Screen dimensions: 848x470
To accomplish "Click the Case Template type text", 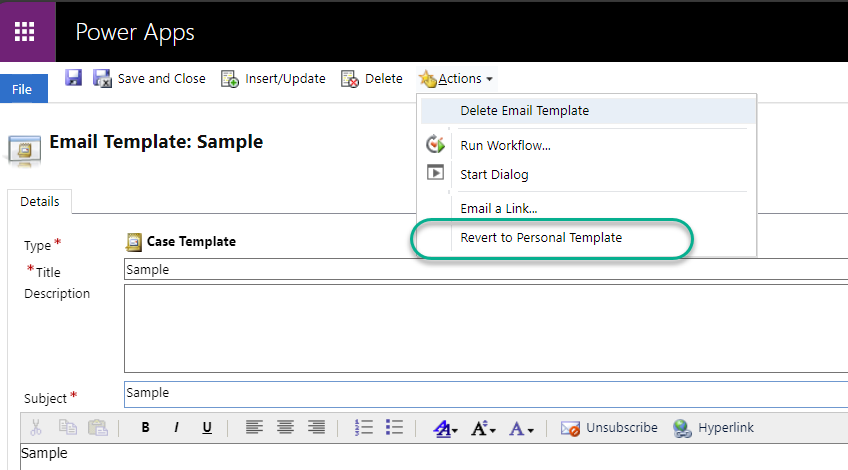I will click(191, 242).
